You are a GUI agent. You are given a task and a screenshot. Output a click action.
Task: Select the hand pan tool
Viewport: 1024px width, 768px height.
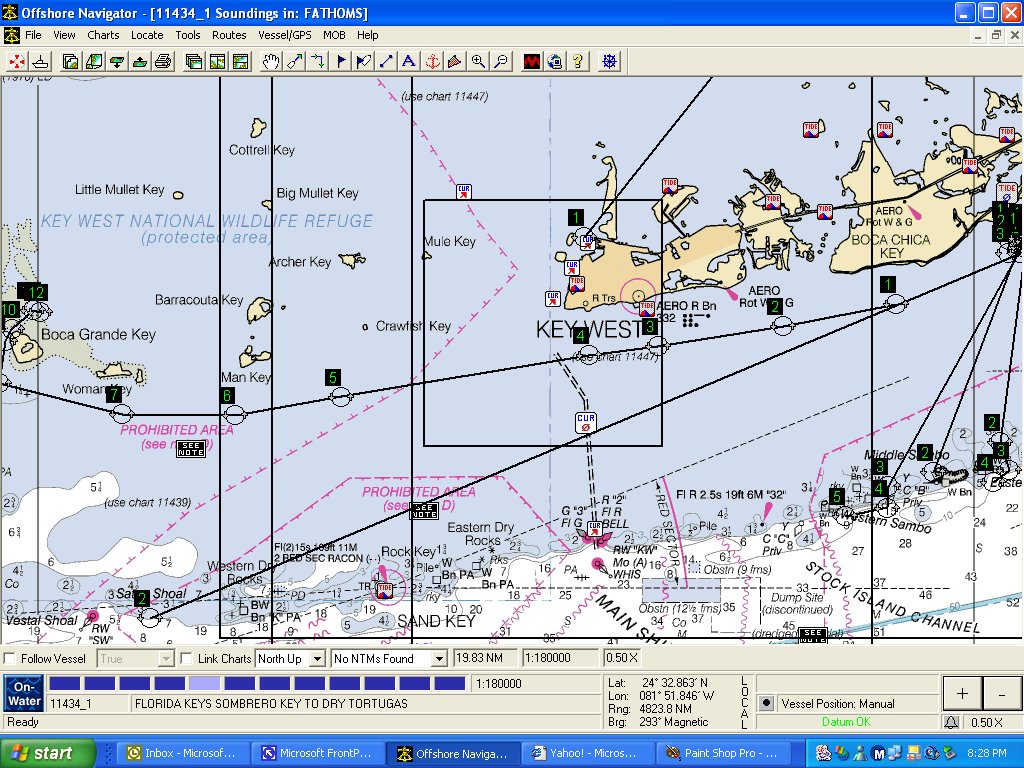click(271, 61)
